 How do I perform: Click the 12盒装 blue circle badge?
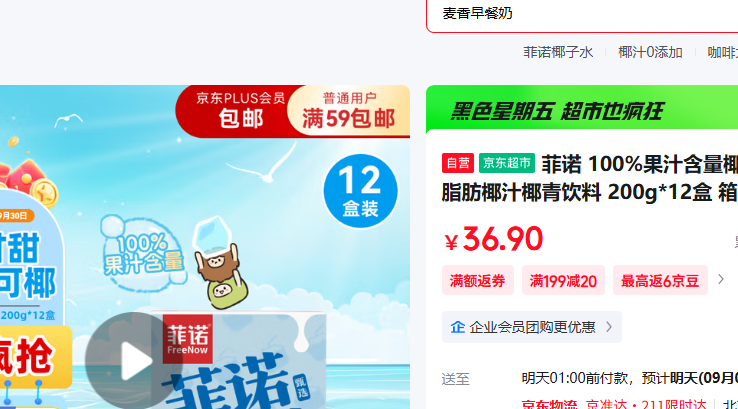coord(361,191)
